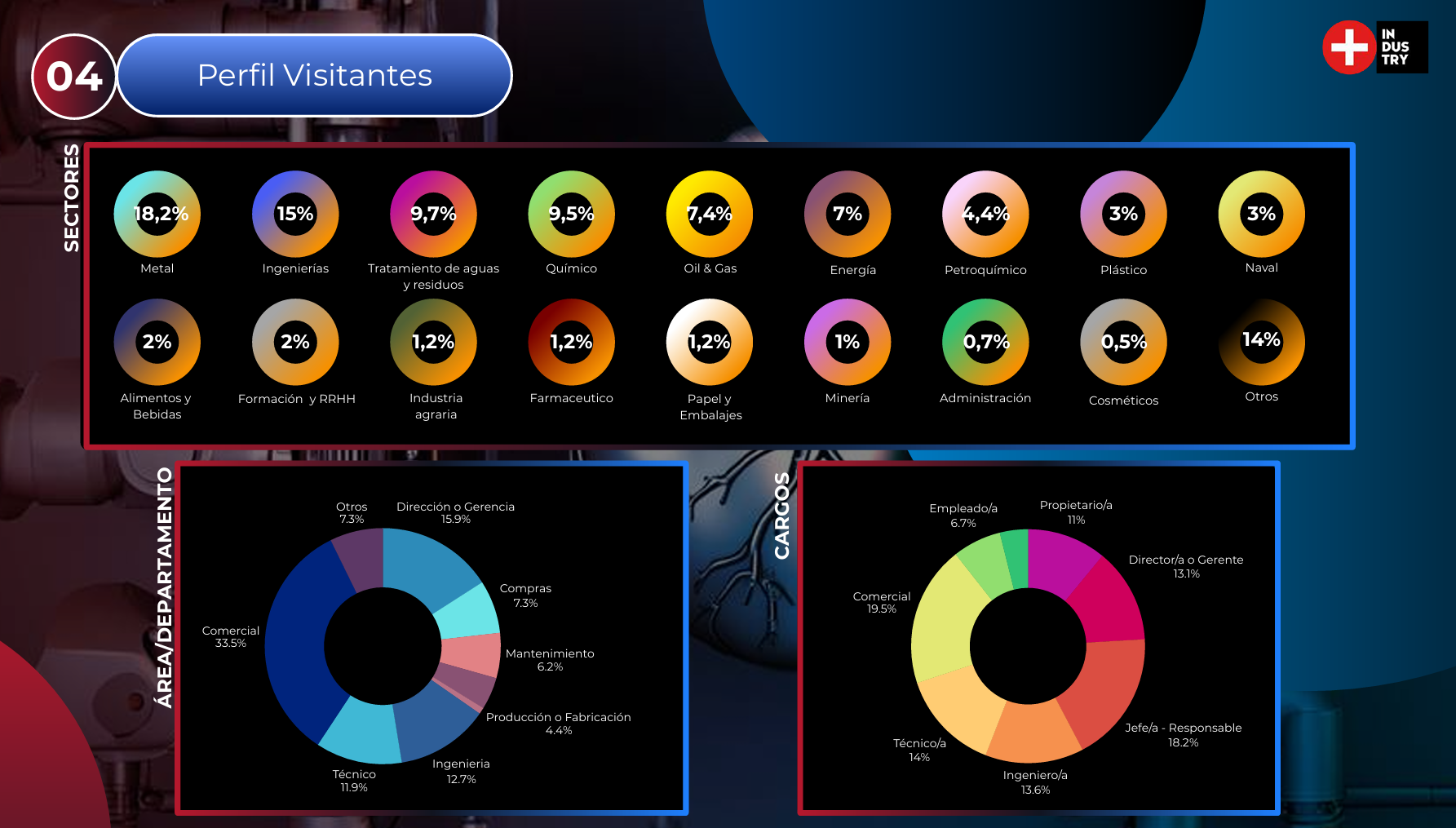Click the 'Formación y RRHH' label
This screenshot has height=828, width=1456.
(x=296, y=399)
